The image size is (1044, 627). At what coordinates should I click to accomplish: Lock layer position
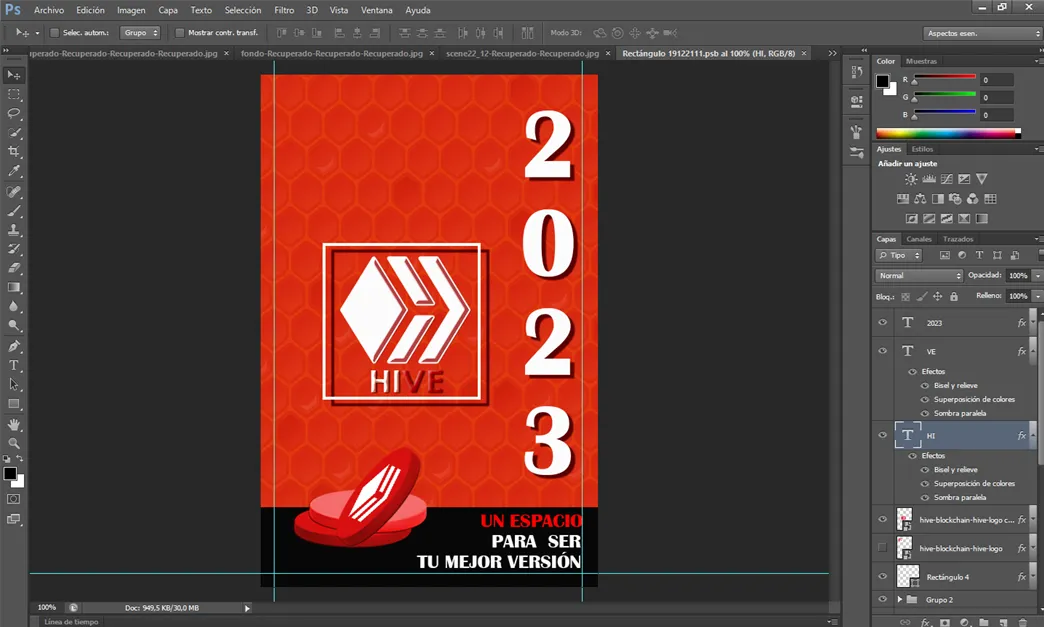937,297
